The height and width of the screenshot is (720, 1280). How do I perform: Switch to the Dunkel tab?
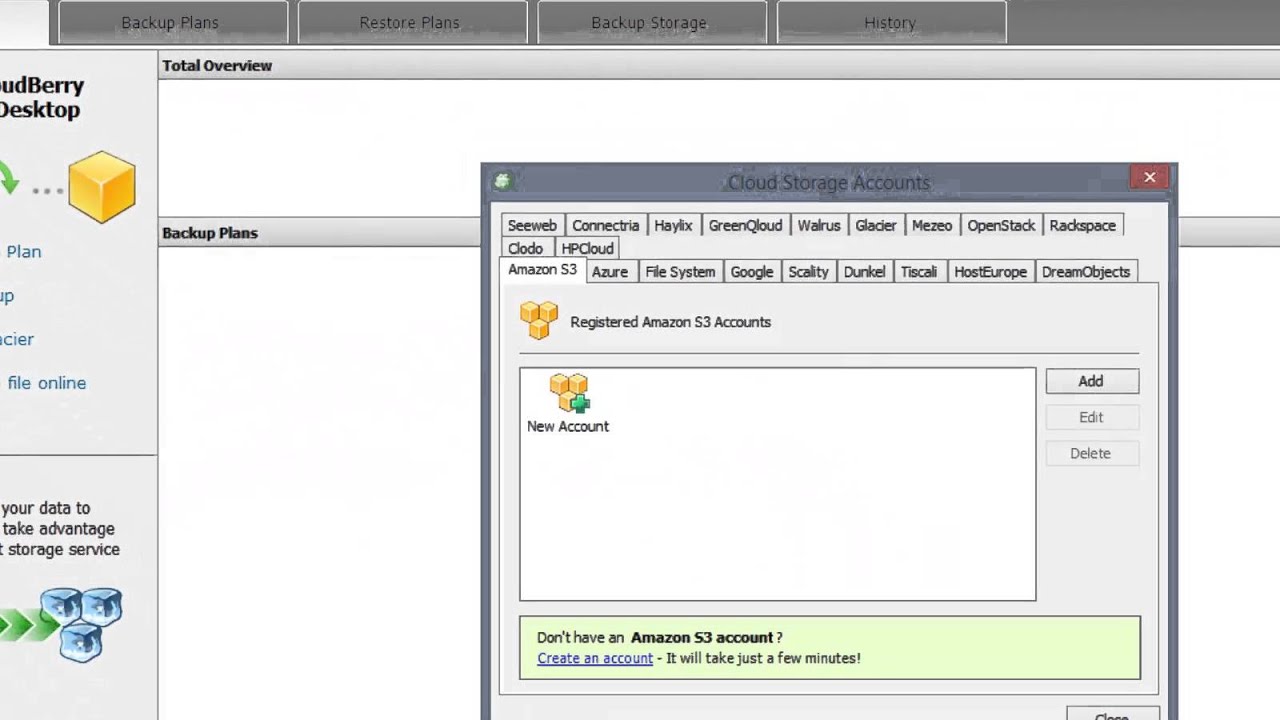[865, 272]
